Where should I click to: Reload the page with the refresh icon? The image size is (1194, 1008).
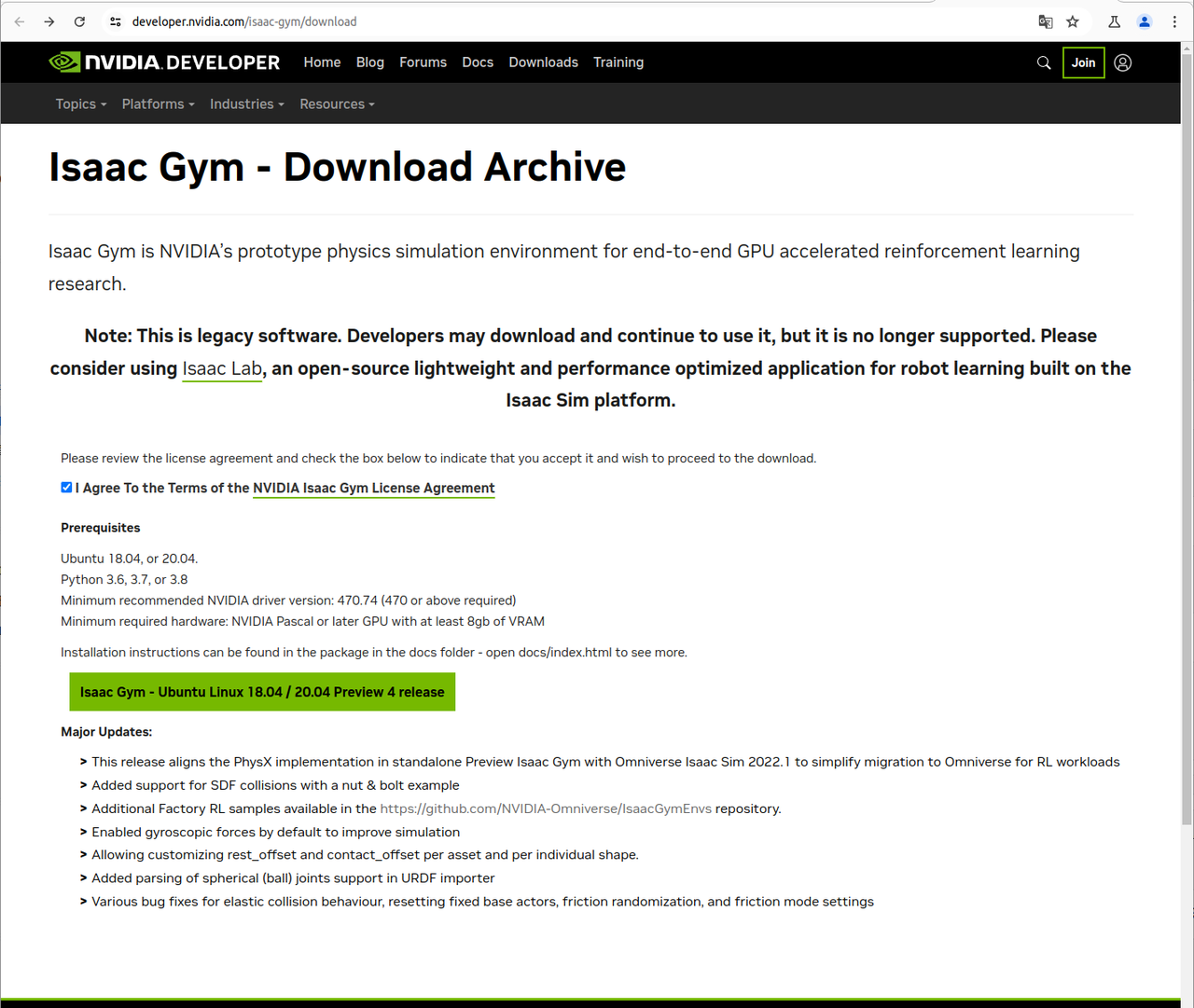pyautogui.click(x=79, y=21)
